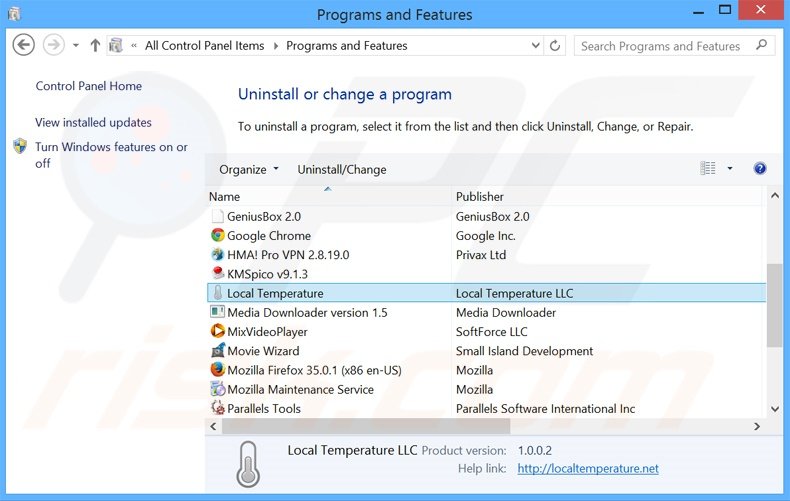Open Turn Windows features on or off
This screenshot has height=501, width=790.
[x=111, y=155]
